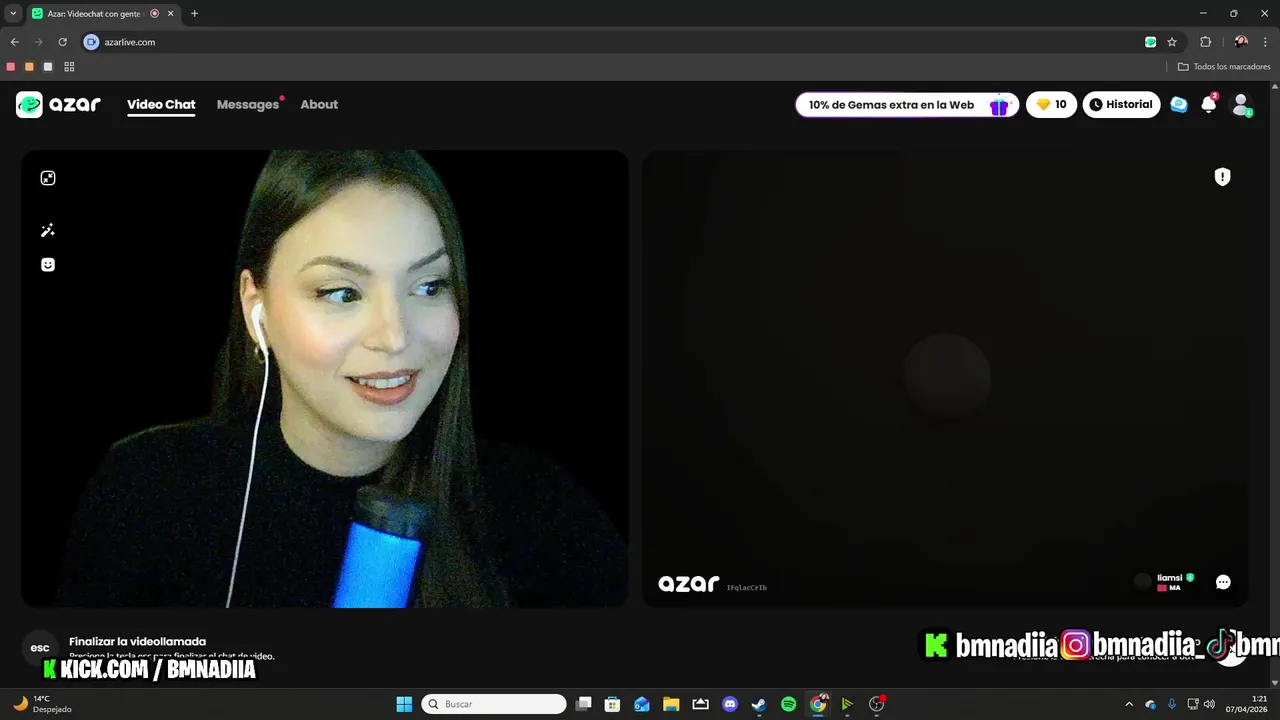This screenshot has height=720, width=1280.
Task: Open the Historial button
Action: (1121, 104)
